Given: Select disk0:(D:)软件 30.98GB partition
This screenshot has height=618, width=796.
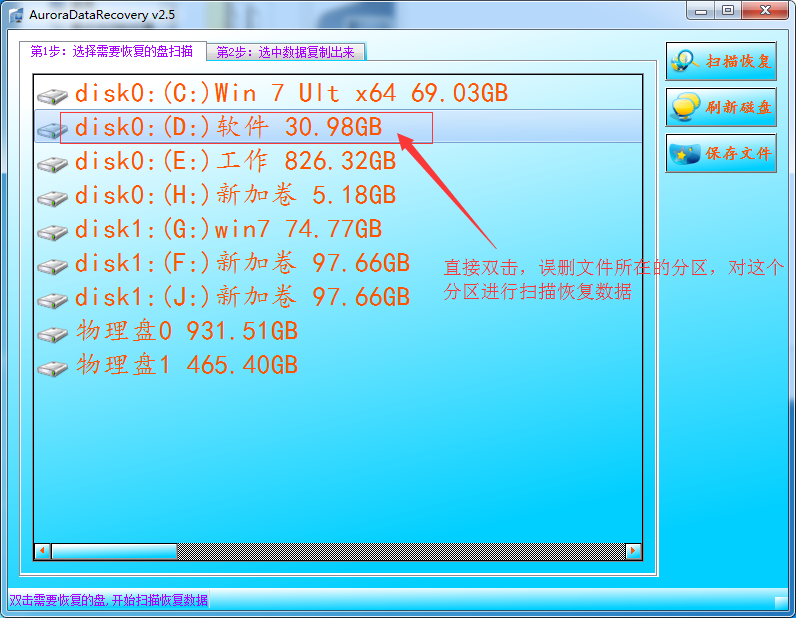Looking at the screenshot, I should (338, 126).
